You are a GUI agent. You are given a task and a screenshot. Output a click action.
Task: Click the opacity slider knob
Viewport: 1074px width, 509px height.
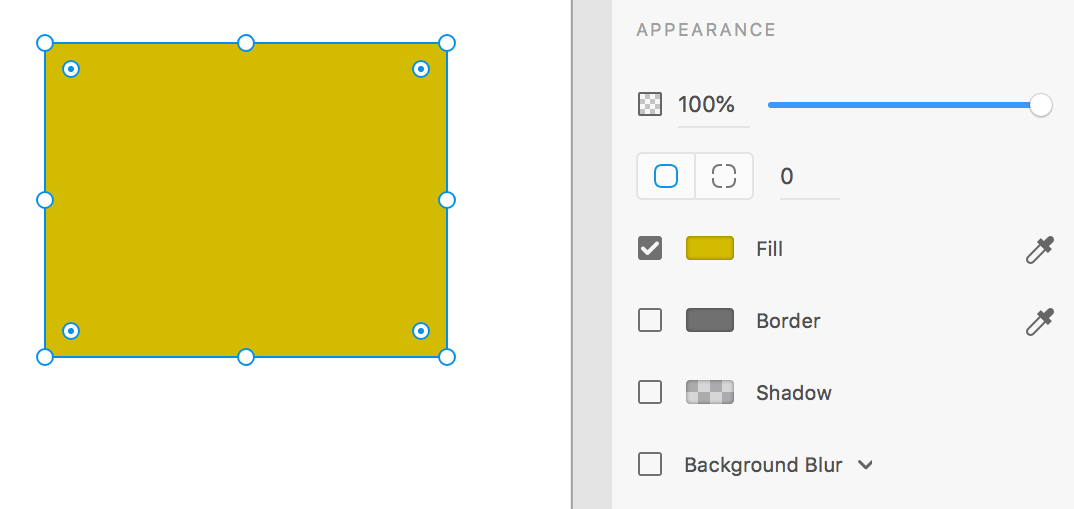tap(1040, 105)
